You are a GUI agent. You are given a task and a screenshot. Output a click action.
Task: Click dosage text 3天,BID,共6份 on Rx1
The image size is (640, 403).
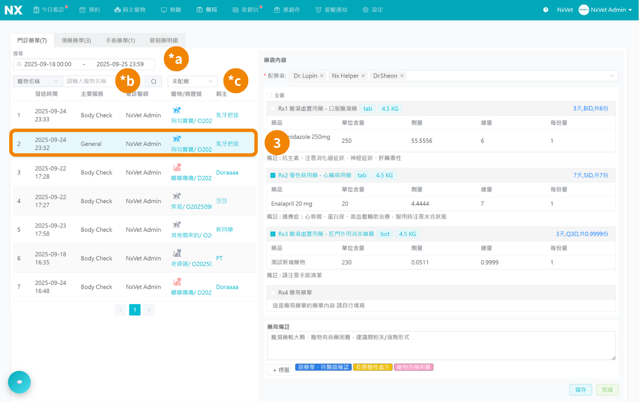[591, 109]
